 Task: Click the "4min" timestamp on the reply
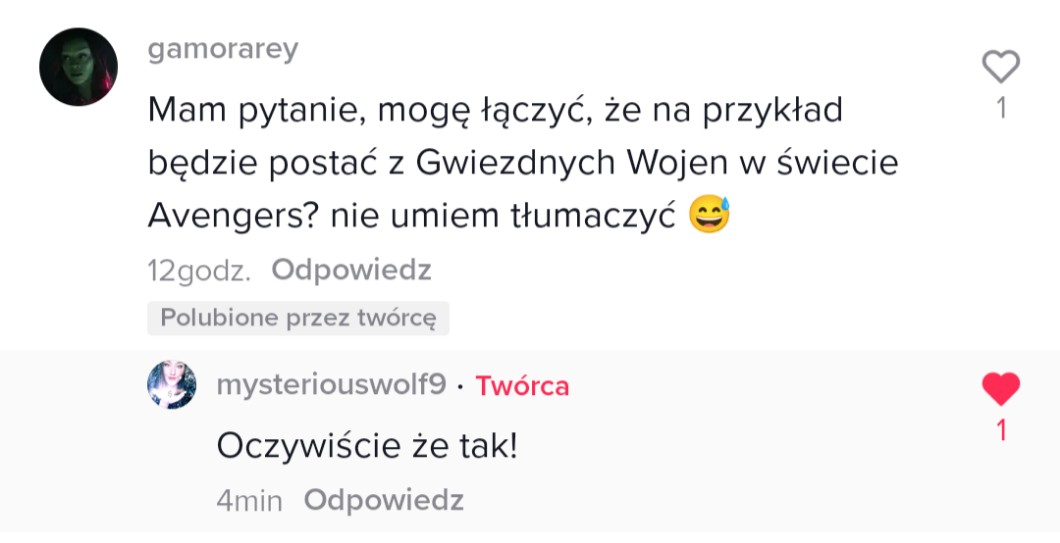point(249,500)
